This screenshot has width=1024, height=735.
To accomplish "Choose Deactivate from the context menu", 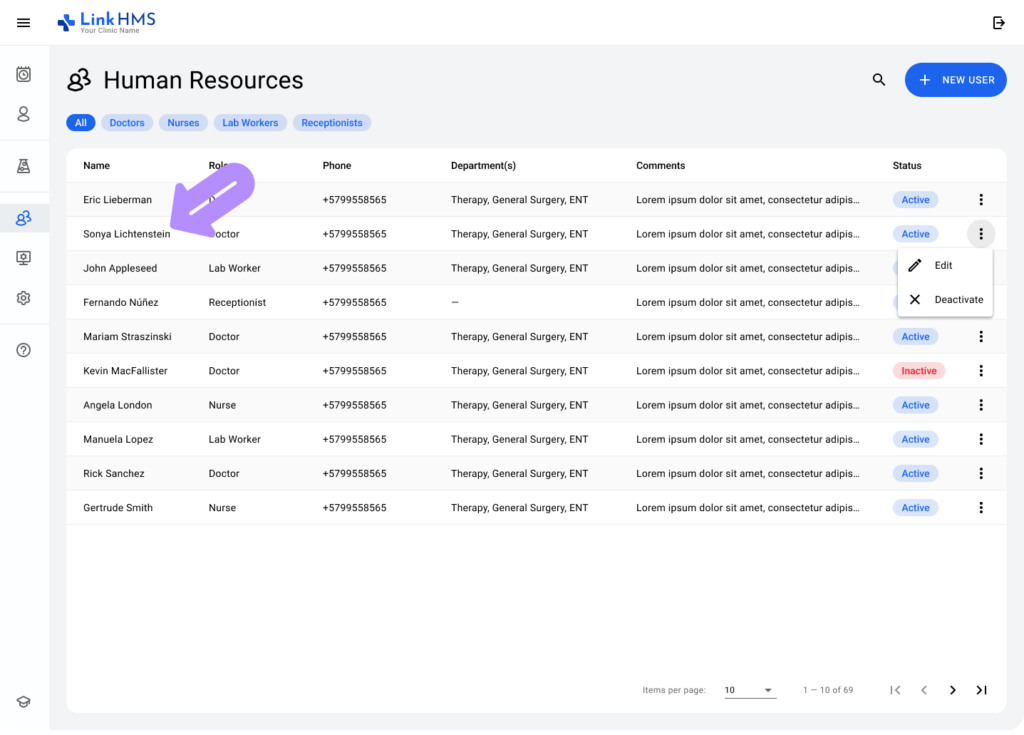I will tap(945, 300).
